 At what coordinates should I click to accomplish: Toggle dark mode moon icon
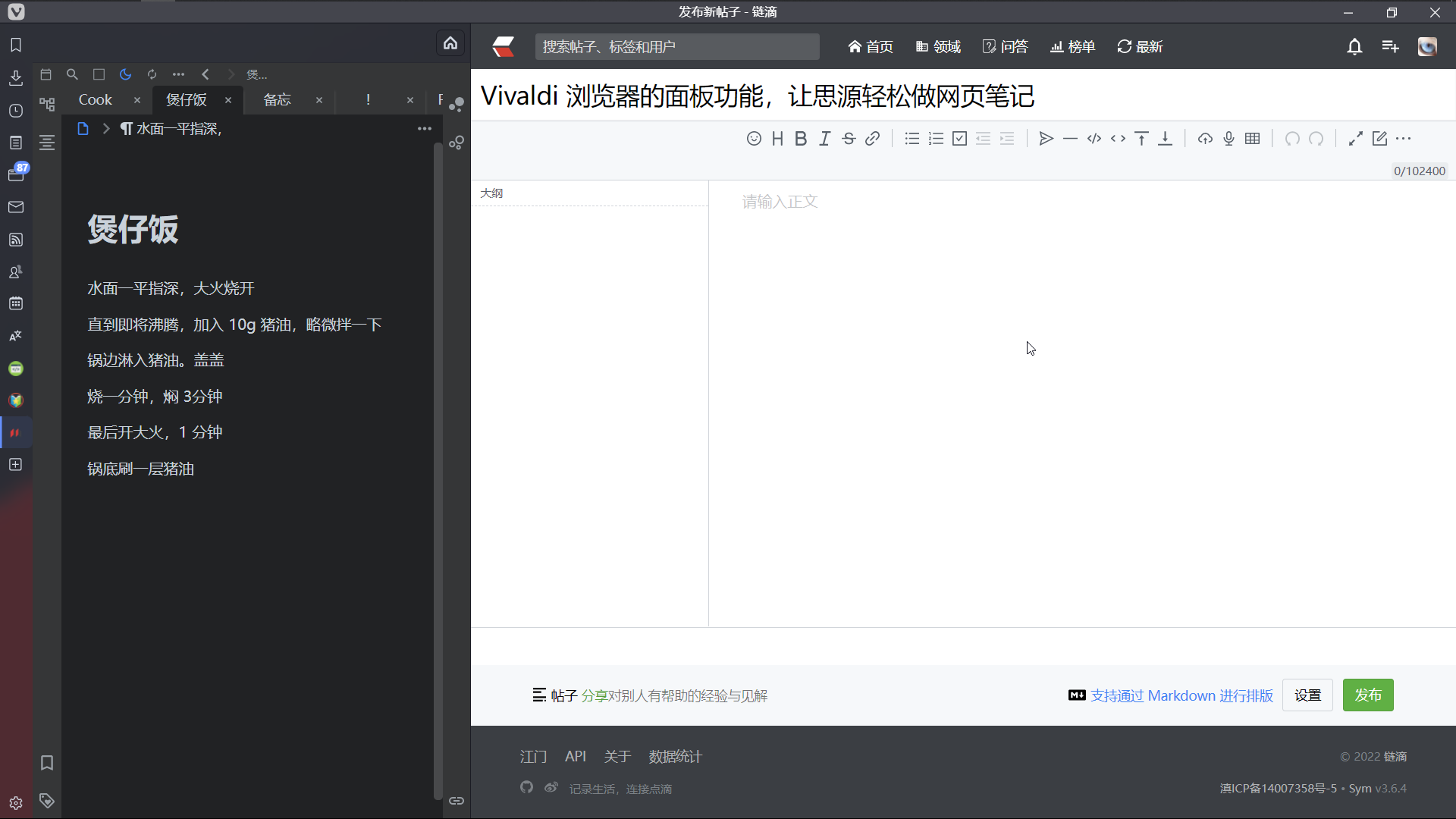pos(125,74)
